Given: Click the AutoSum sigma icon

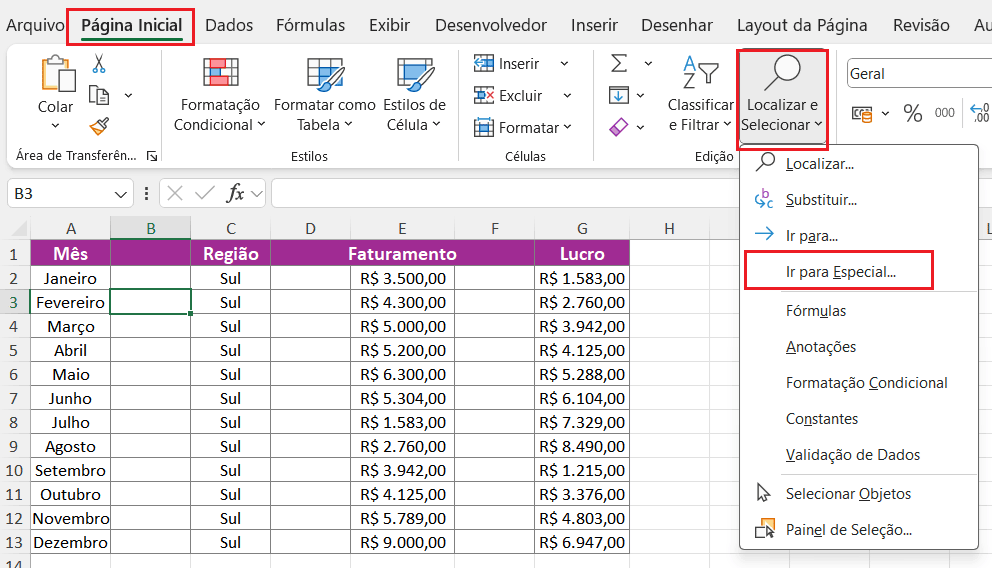Looking at the screenshot, I should pyautogui.click(x=619, y=64).
